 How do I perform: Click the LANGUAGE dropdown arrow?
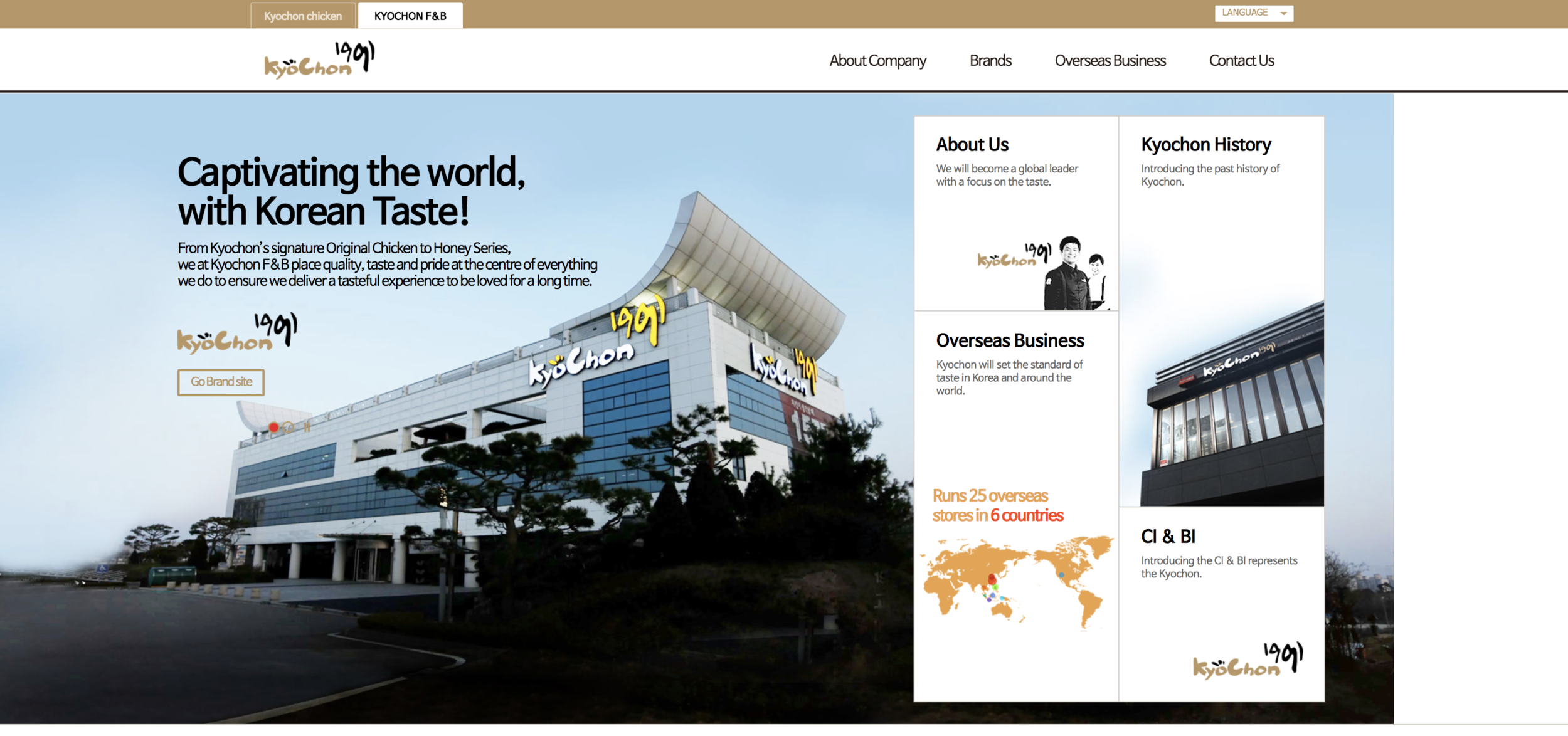point(1283,14)
